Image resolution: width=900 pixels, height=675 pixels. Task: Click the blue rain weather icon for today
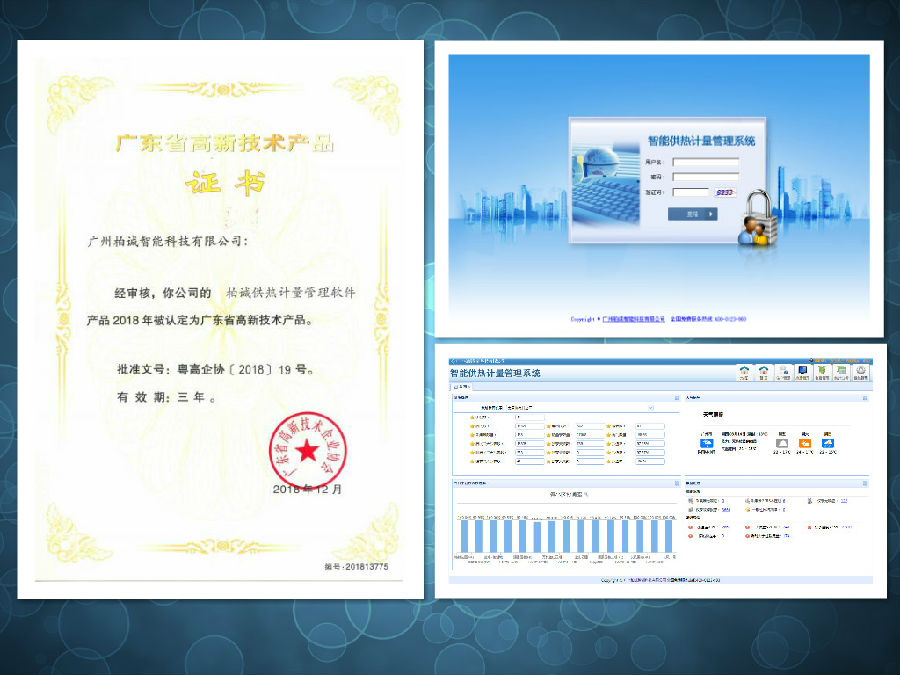pyautogui.click(x=706, y=443)
